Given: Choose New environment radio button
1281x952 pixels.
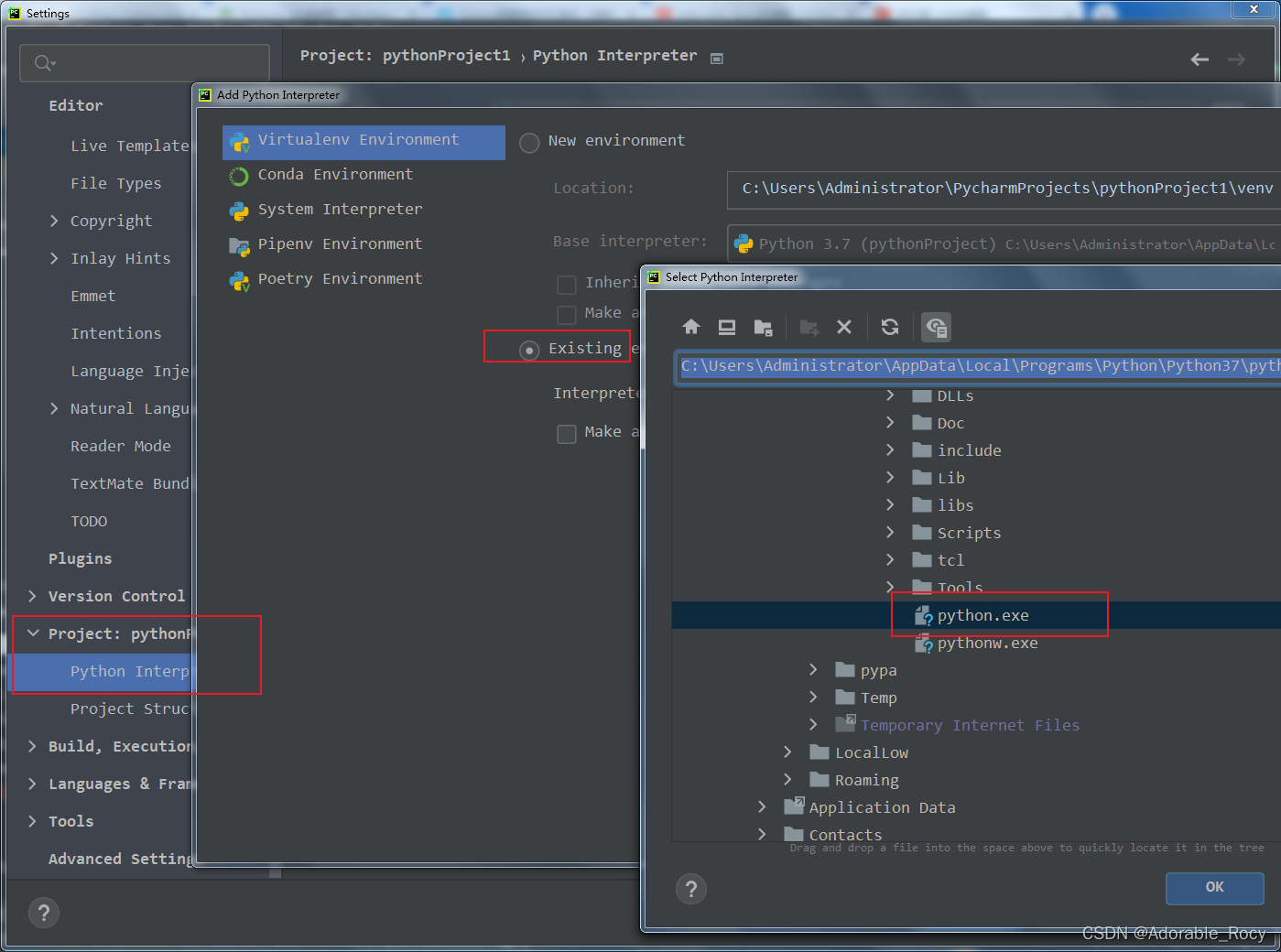Looking at the screenshot, I should (529, 143).
